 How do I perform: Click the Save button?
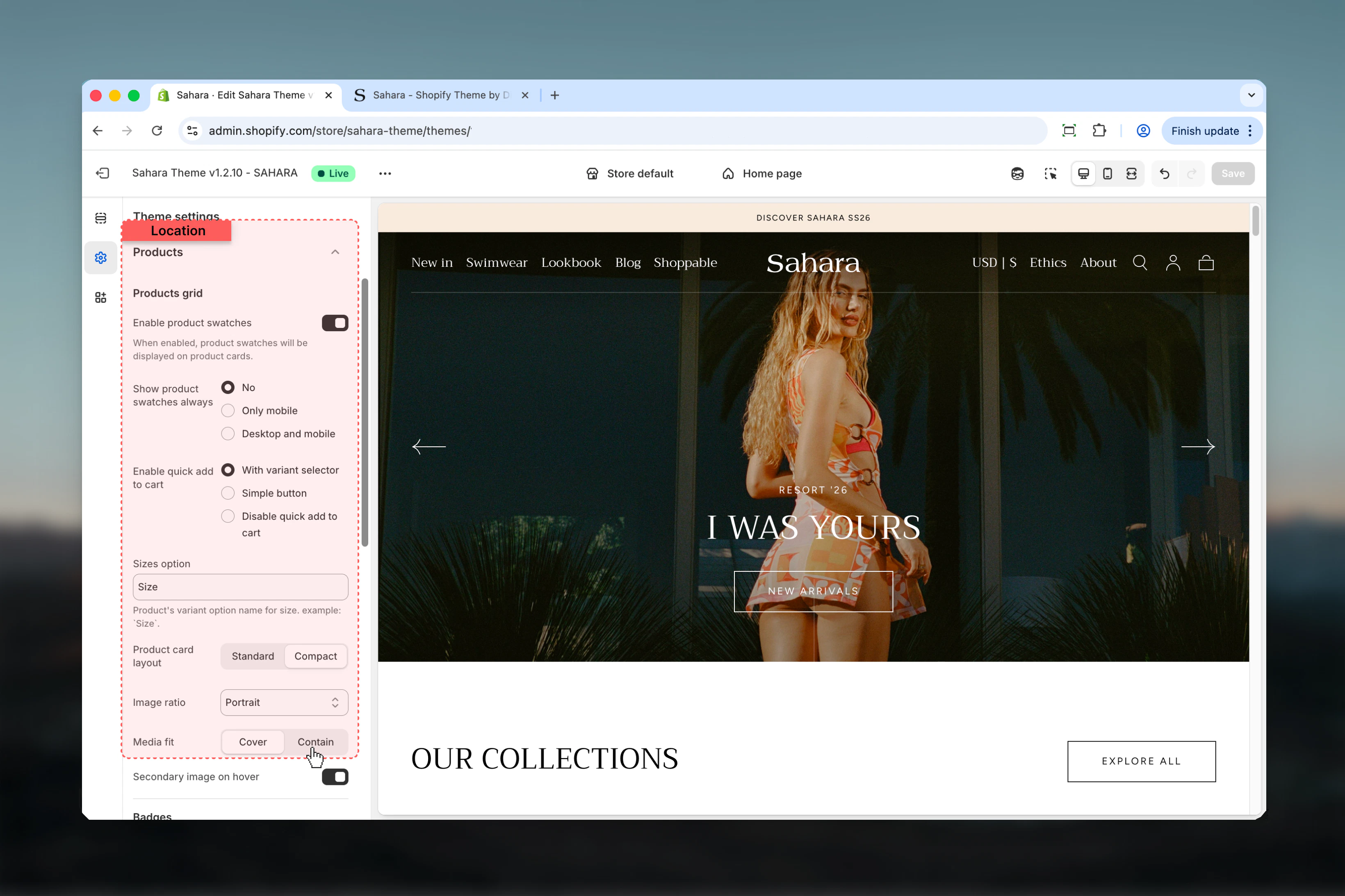tap(1233, 174)
